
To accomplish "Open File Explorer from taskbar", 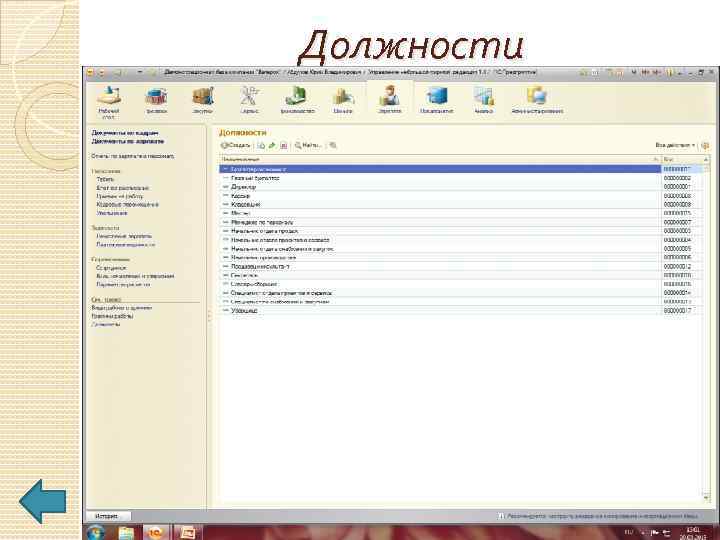I will [x=125, y=533].
